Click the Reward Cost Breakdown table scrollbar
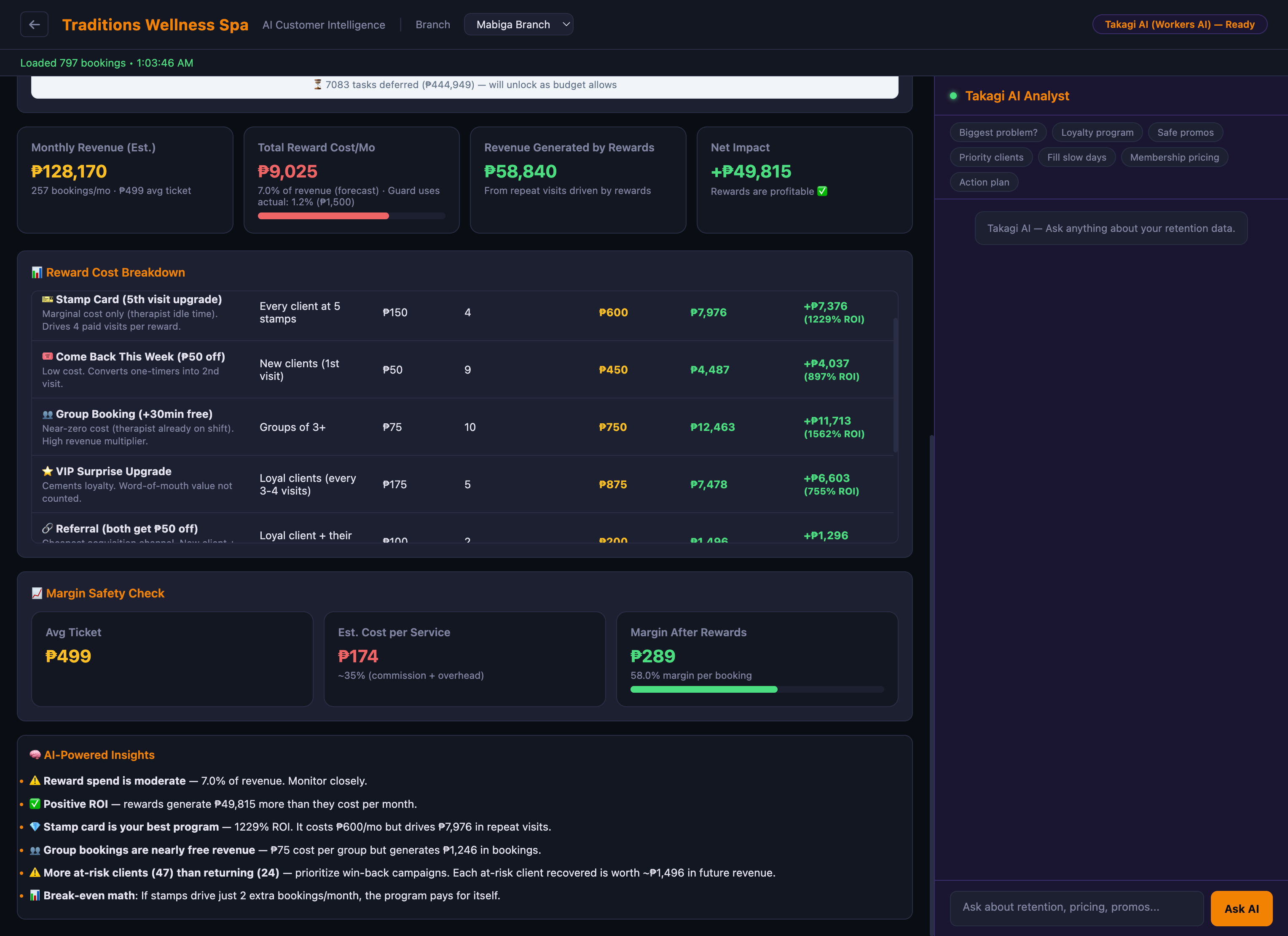This screenshot has width=1288, height=936. click(896, 385)
